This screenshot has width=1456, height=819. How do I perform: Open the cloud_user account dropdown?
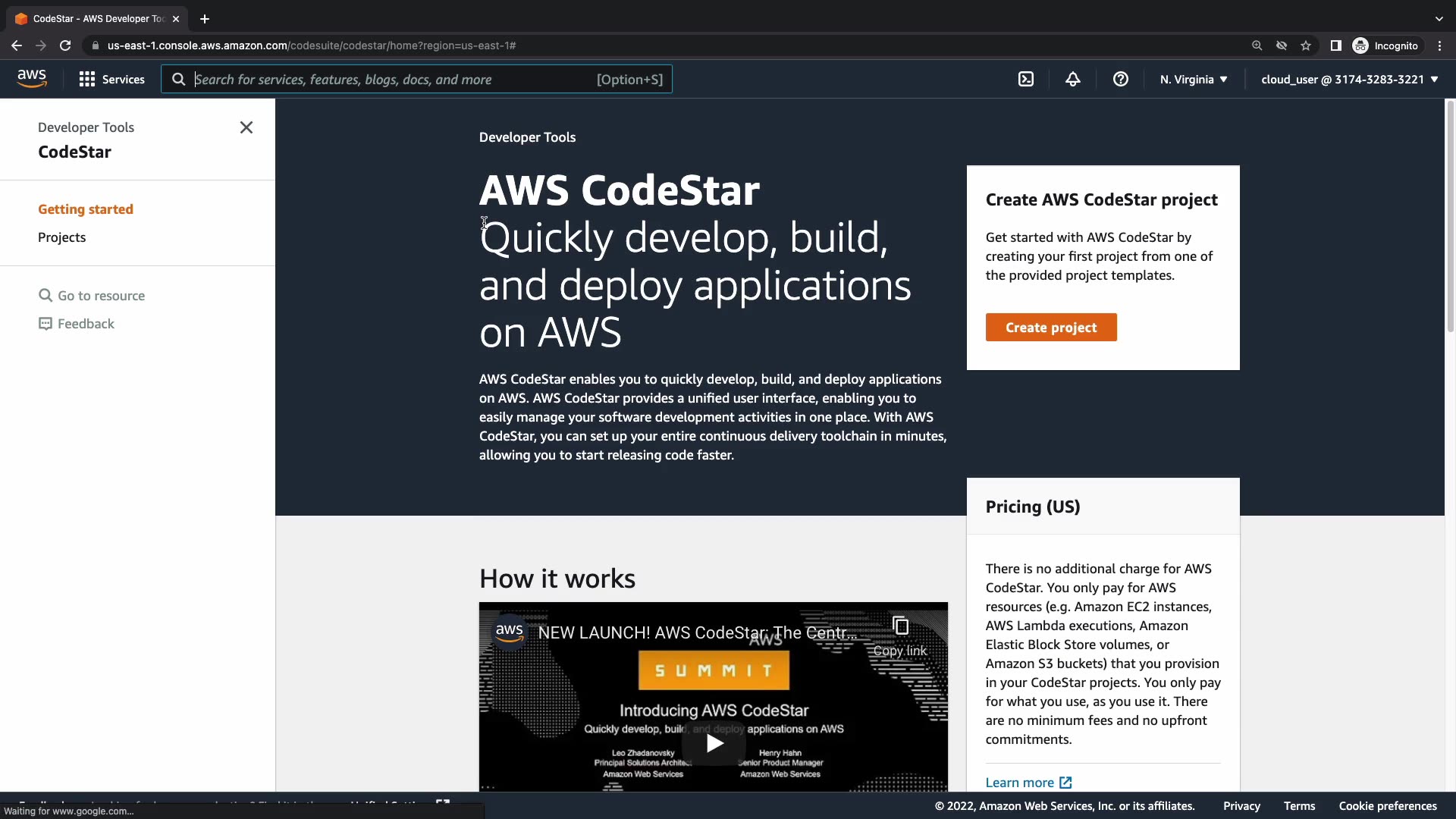[x=1349, y=79]
